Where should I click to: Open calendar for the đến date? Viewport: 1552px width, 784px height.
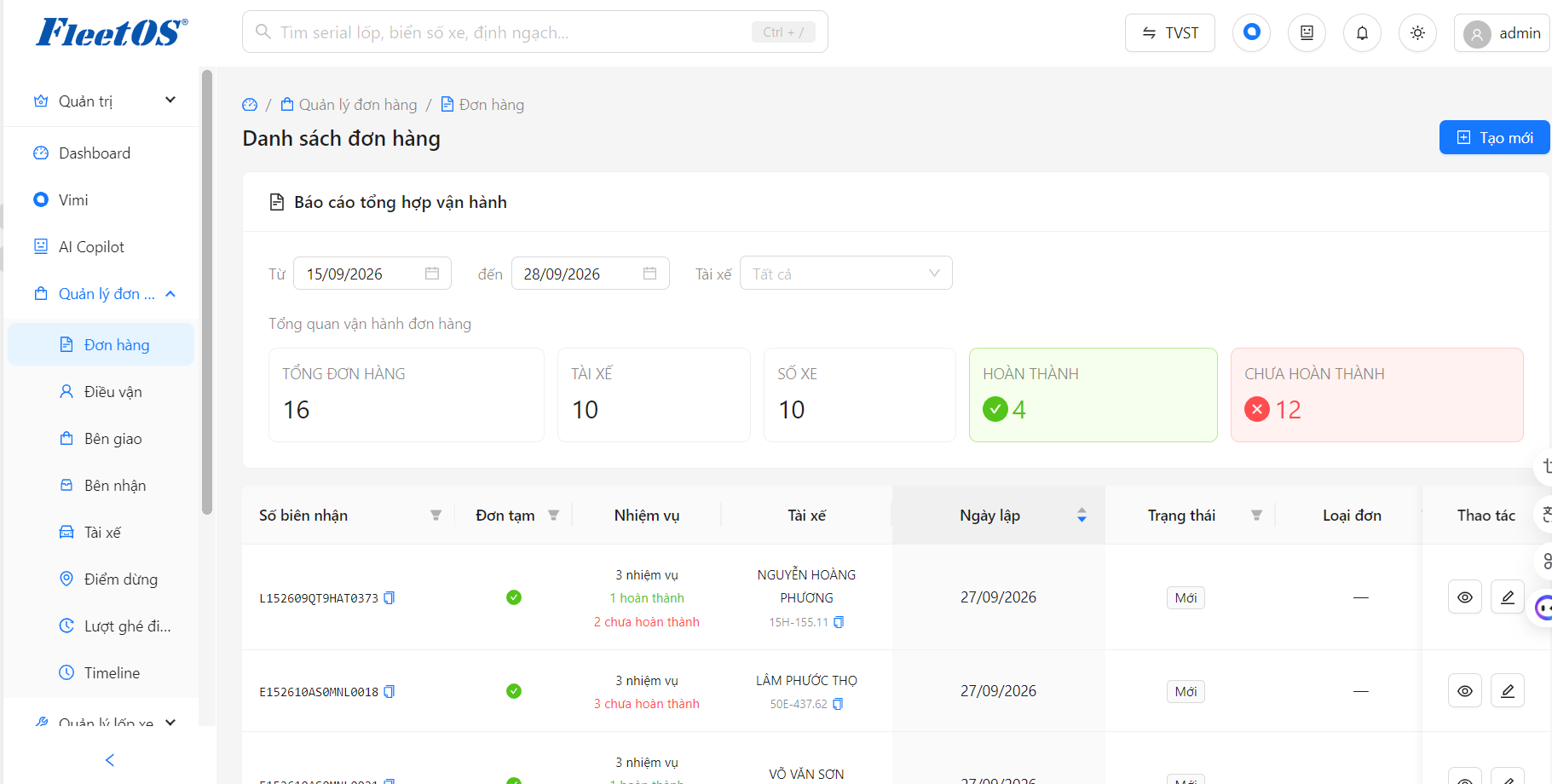click(650, 274)
